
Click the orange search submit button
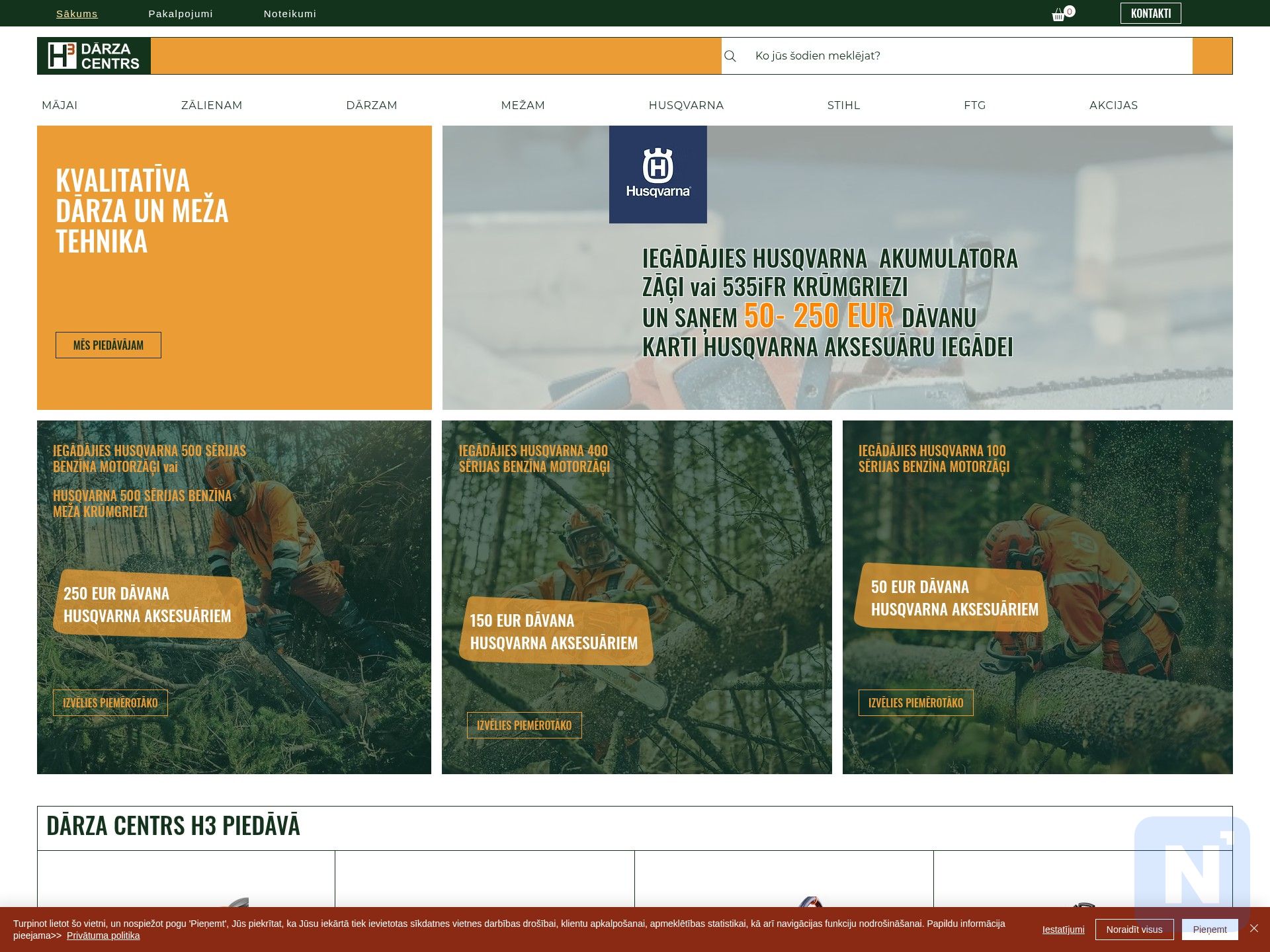coord(1212,56)
